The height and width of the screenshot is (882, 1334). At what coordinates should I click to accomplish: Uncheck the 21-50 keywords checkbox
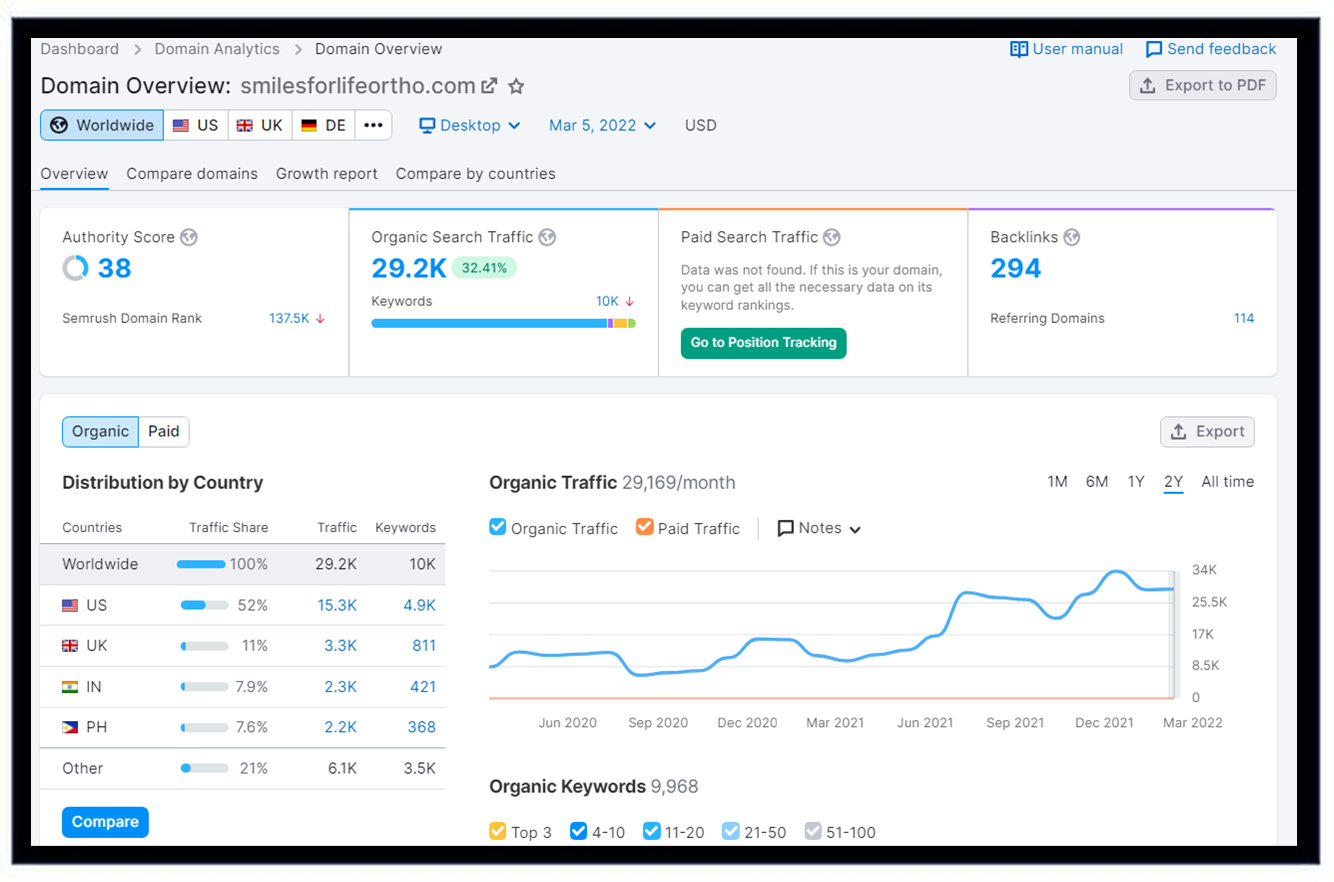(x=731, y=832)
